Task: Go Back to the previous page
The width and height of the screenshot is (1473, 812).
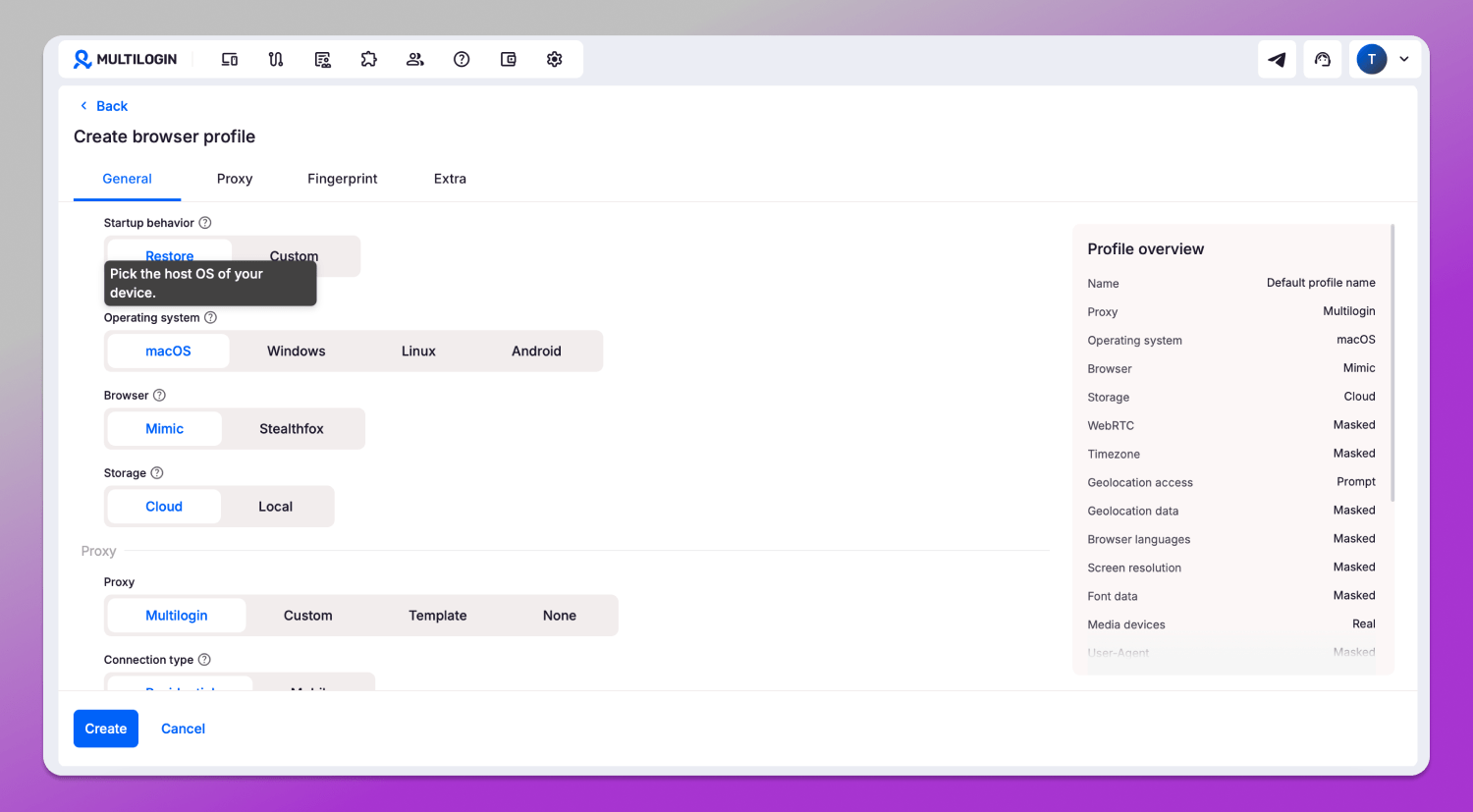Action: click(104, 106)
